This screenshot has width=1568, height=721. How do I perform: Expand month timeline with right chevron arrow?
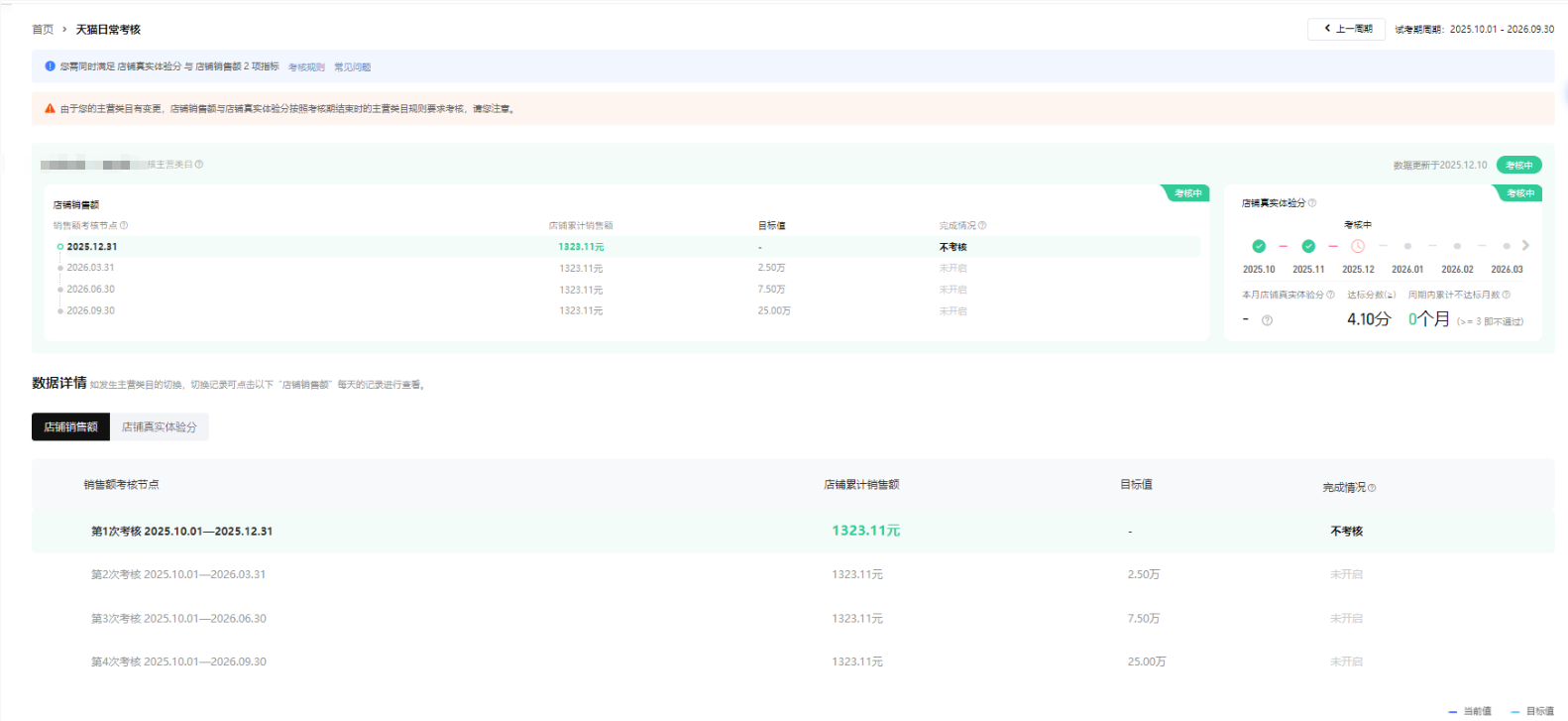coord(1525,245)
